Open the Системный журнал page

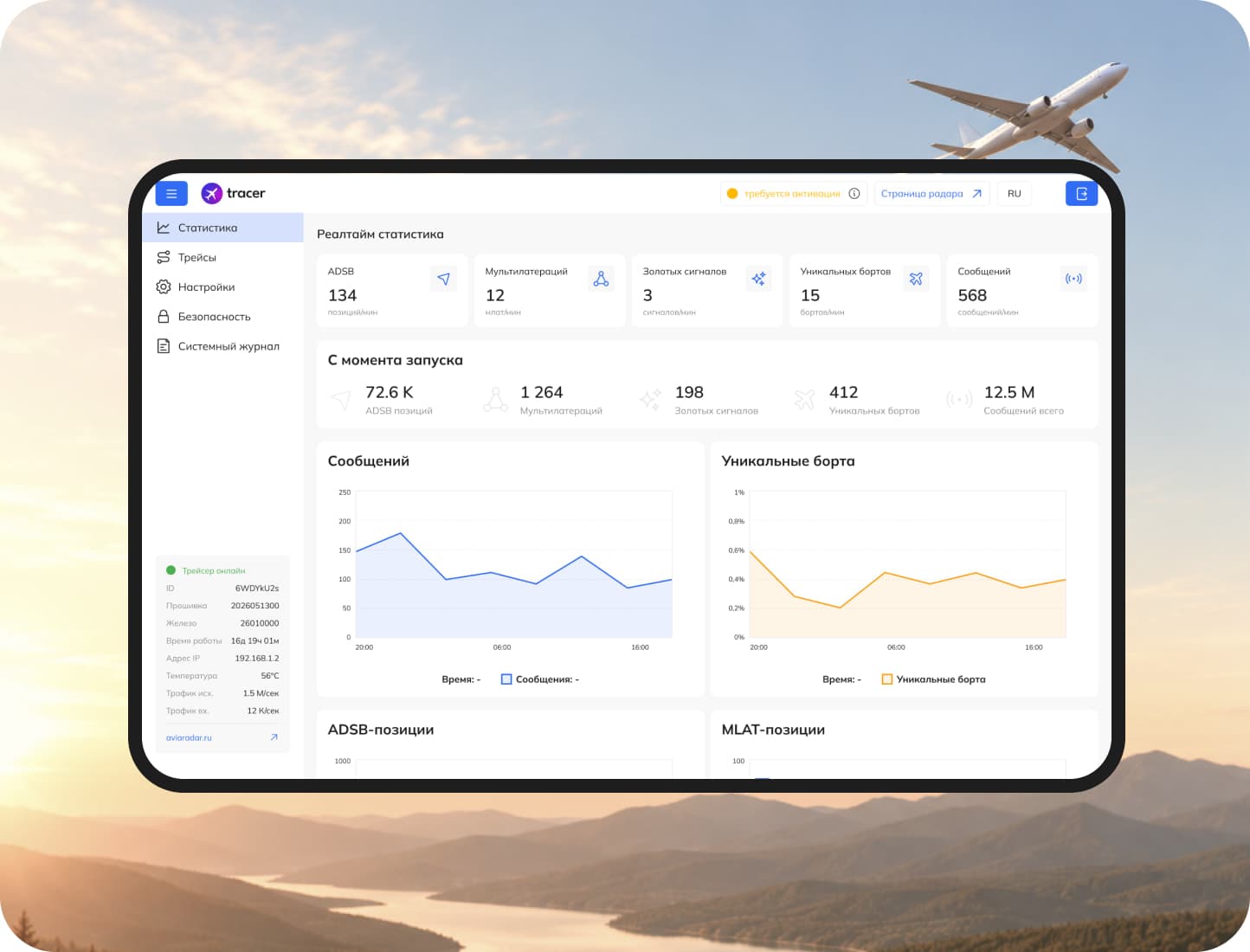pyautogui.click(x=223, y=346)
